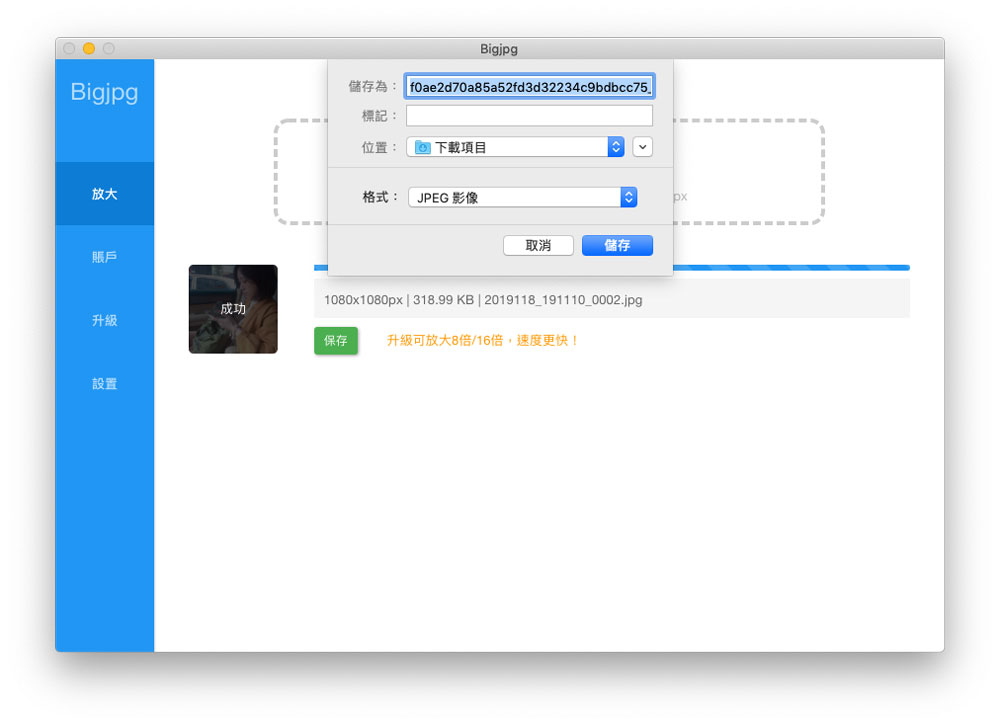
Task: Open the 位置 location dropdown arrows
Action: (x=616, y=147)
